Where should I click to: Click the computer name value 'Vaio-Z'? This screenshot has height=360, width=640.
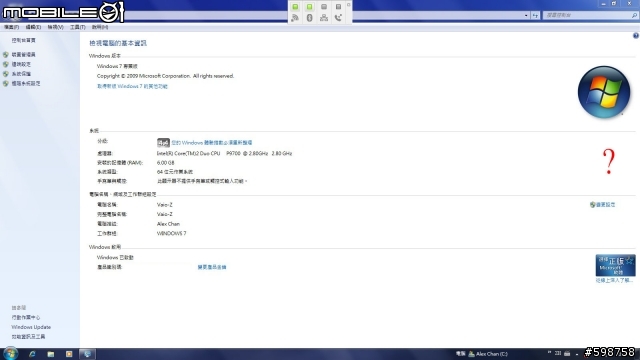click(164, 204)
